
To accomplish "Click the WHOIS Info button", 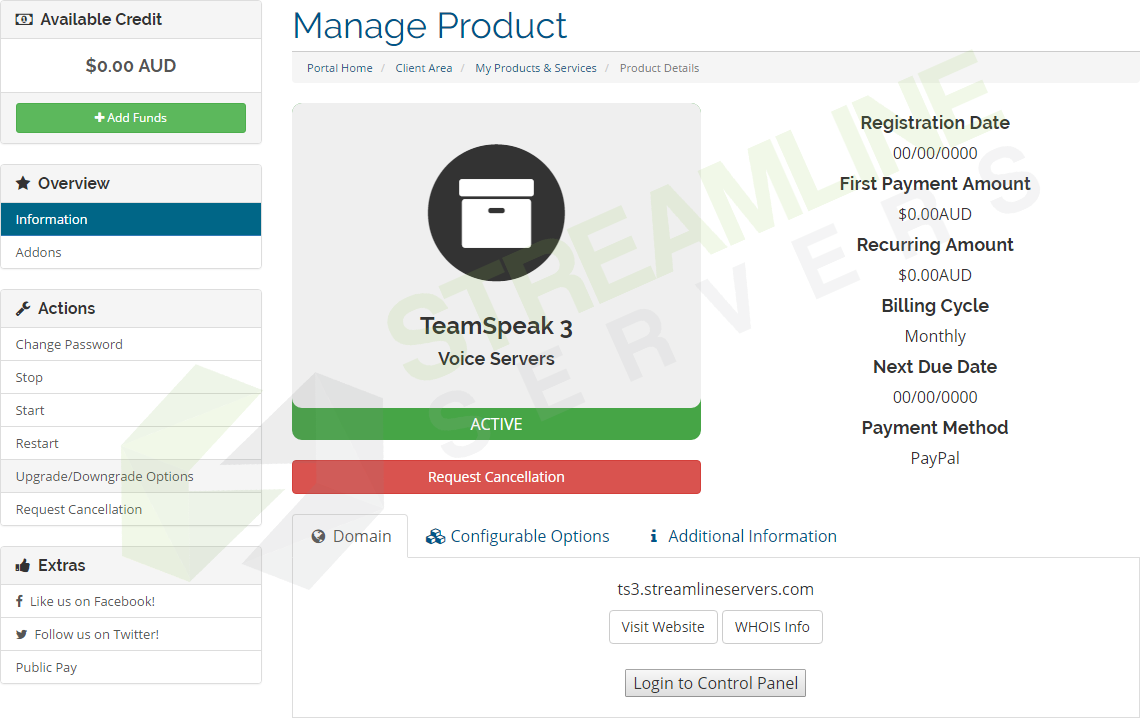I will [x=772, y=627].
